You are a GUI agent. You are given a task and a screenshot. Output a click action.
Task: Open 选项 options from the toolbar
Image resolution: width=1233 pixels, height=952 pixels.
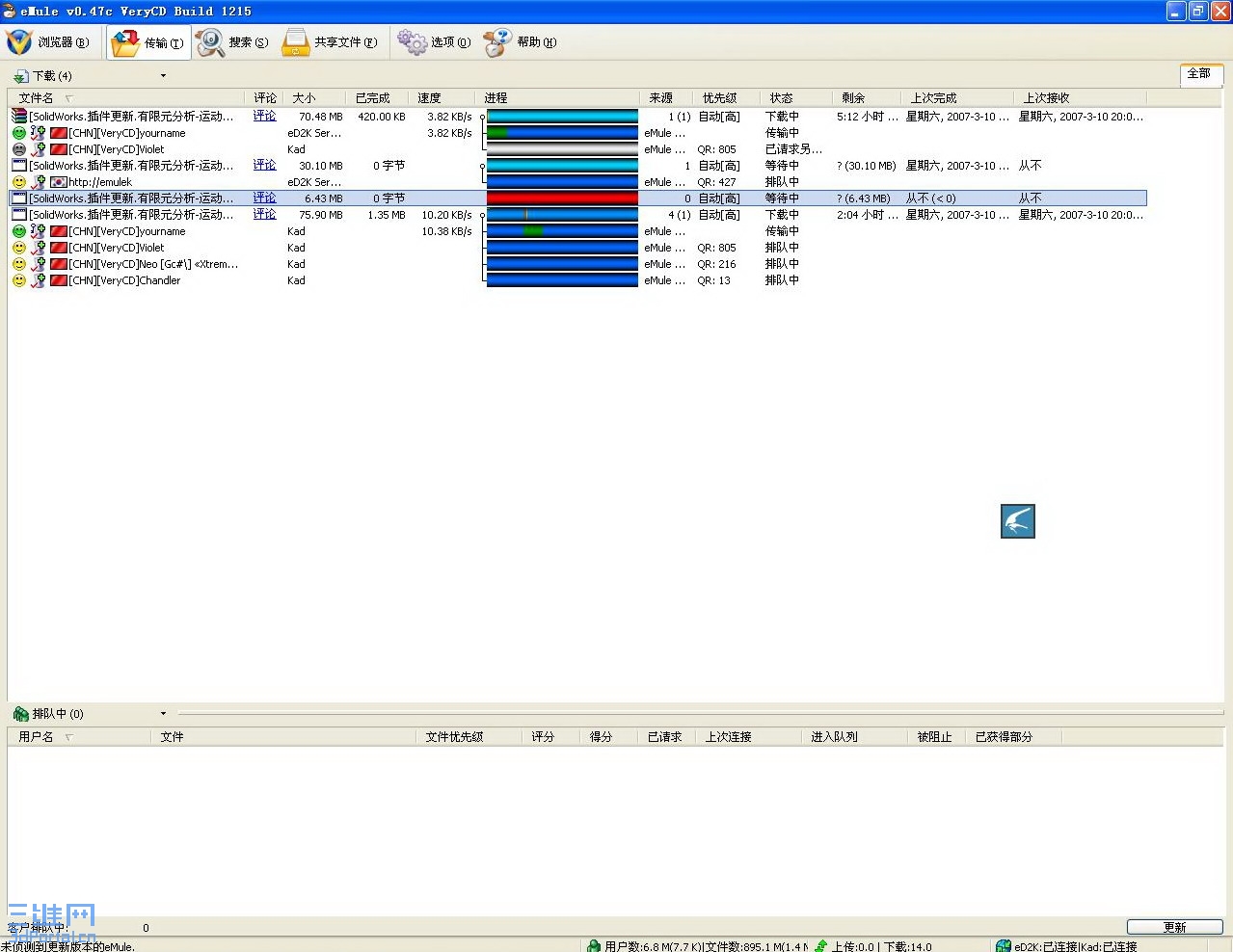(x=434, y=42)
